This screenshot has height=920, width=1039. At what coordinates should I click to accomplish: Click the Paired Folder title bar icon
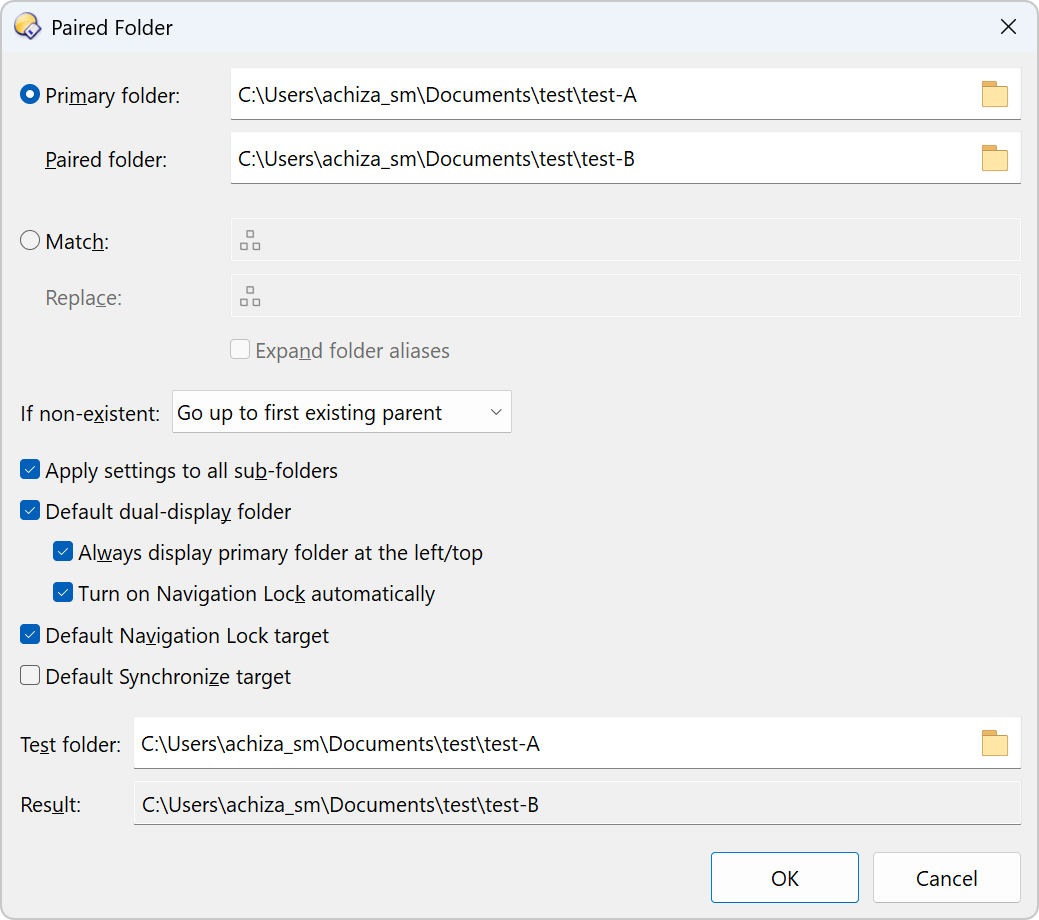point(27,27)
